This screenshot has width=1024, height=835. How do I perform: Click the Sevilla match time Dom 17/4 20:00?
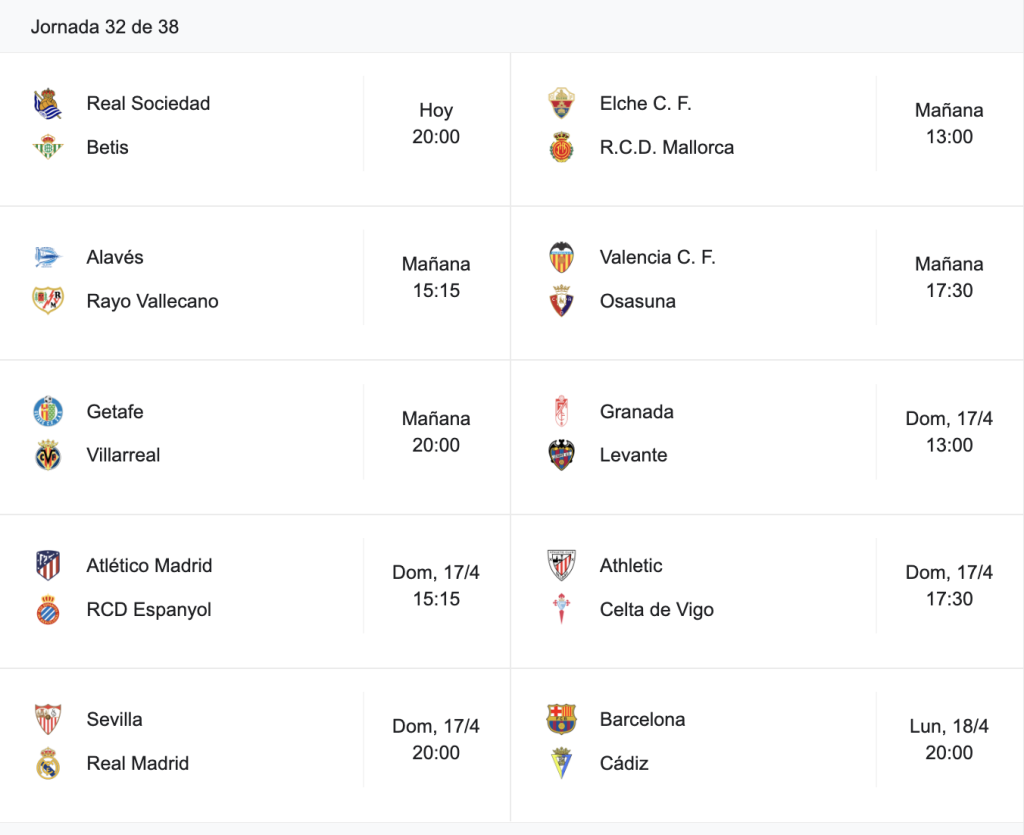point(436,740)
